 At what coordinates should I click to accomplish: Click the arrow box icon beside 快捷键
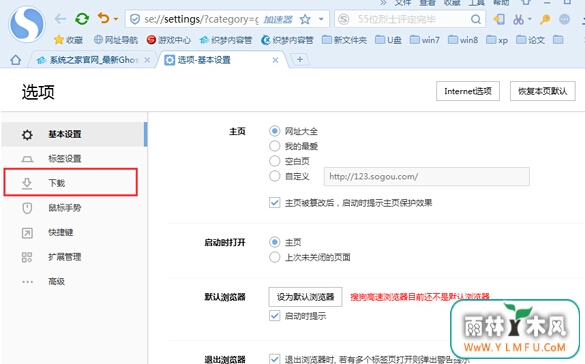27,233
